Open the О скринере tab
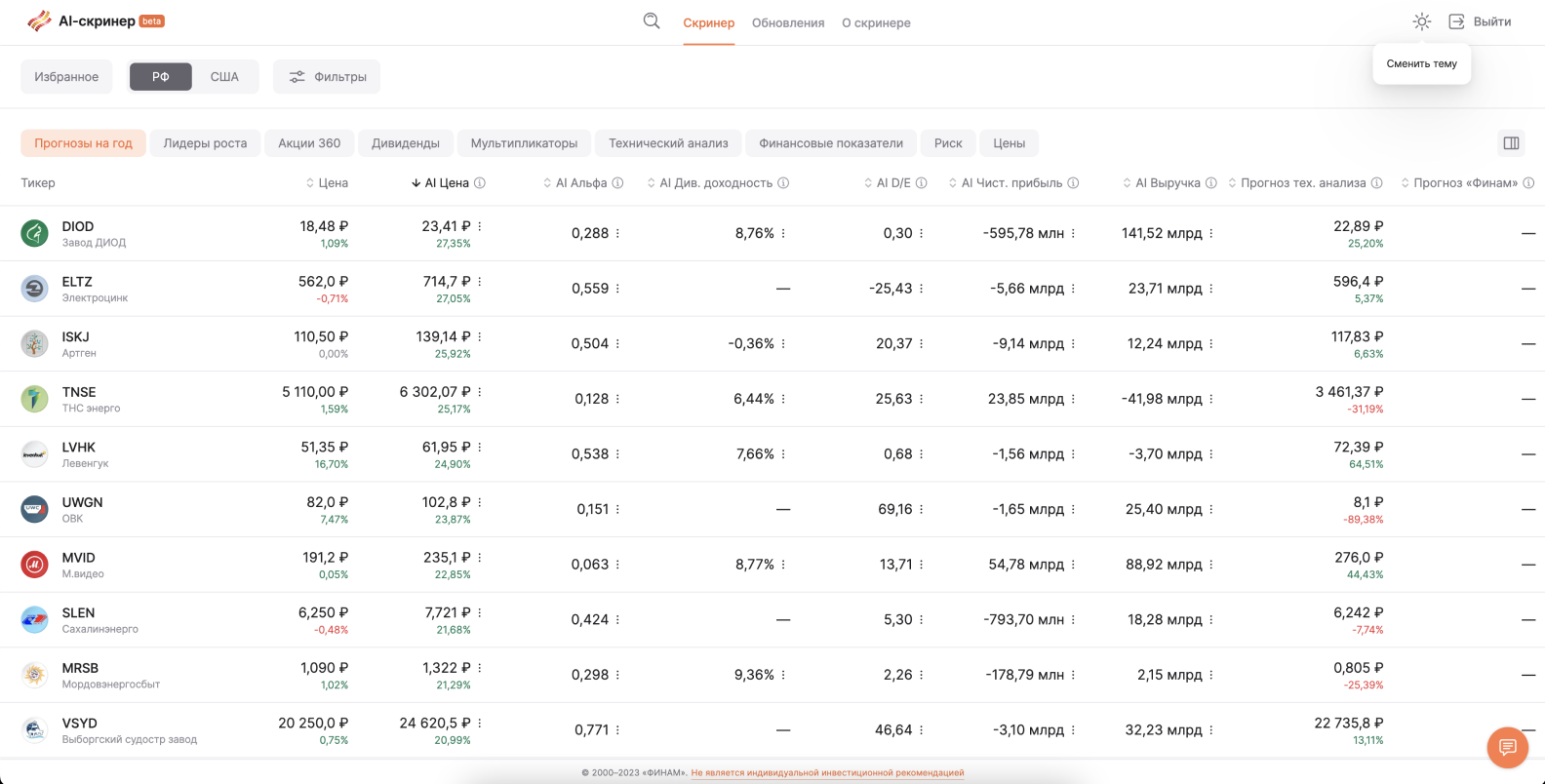The image size is (1545, 784). click(x=876, y=22)
